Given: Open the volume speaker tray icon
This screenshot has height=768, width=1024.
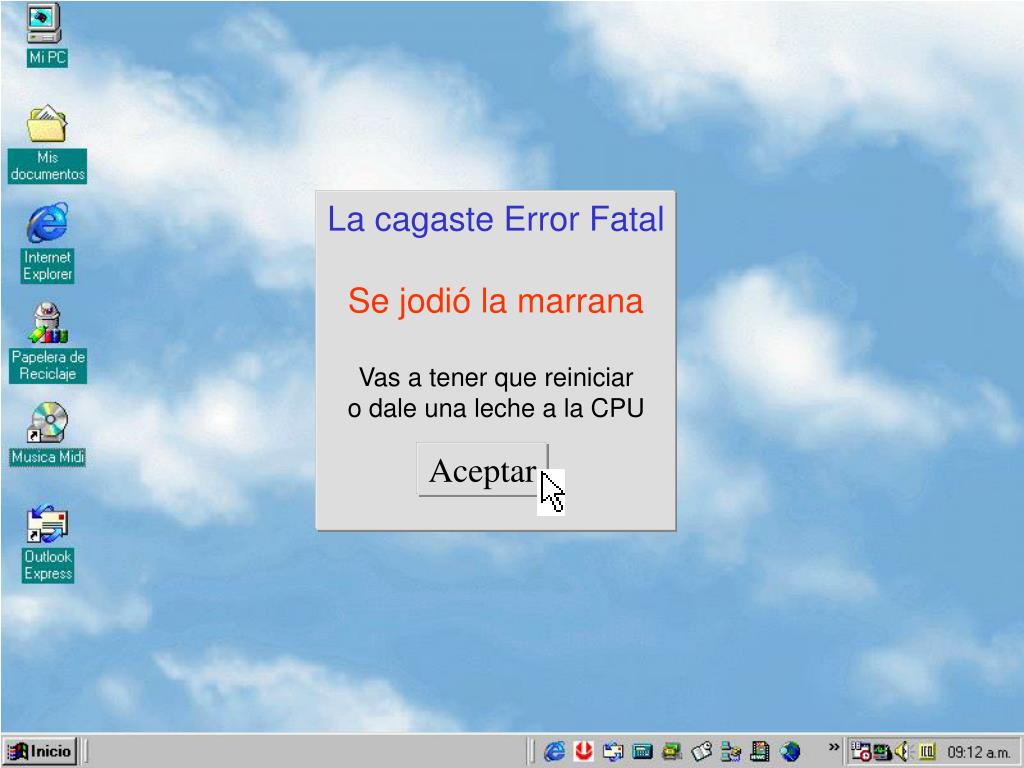Looking at the screenshot, I should pyautogui.click(x=902, y=752).
